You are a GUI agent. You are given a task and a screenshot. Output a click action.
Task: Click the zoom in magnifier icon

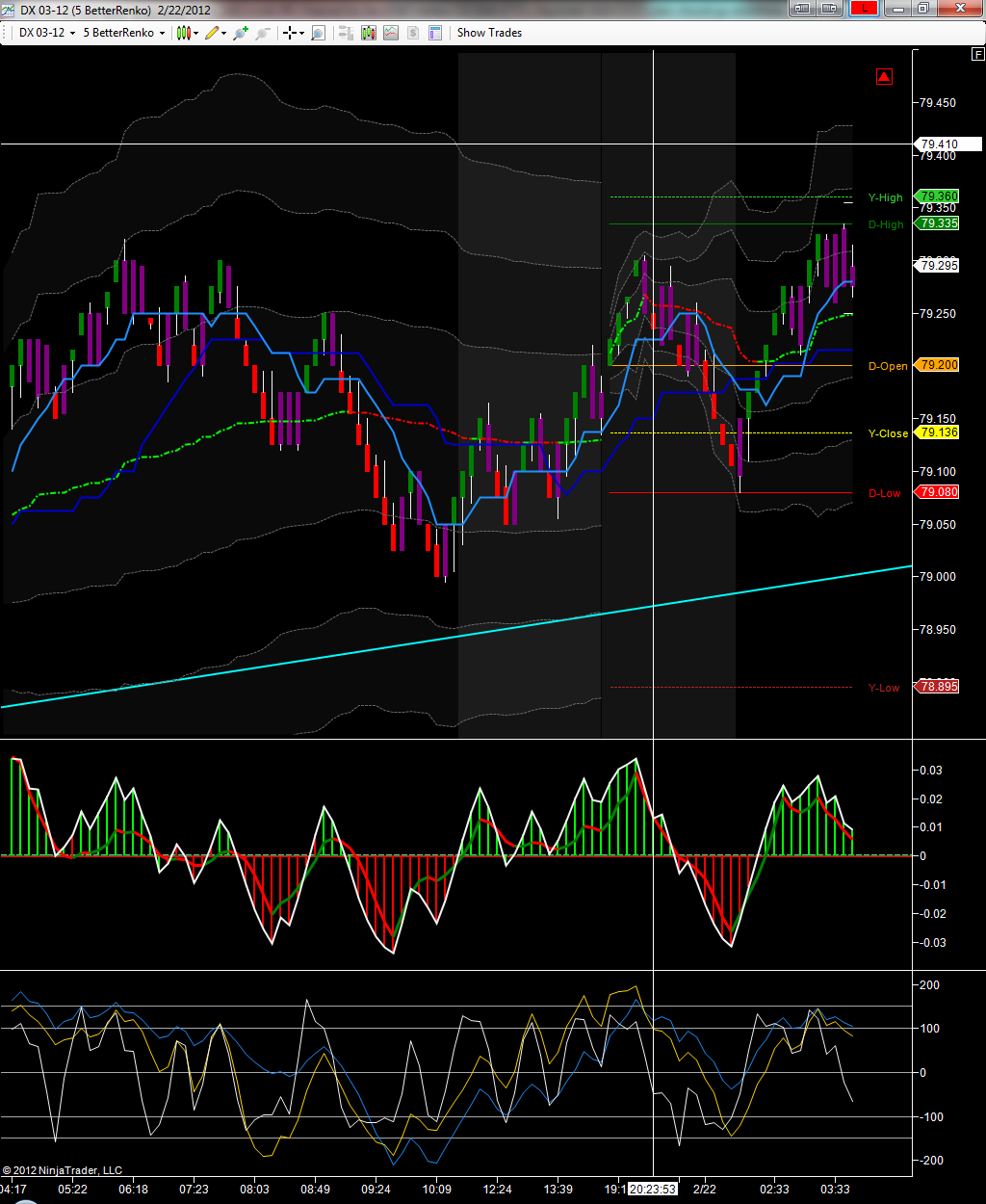point(241,33)
